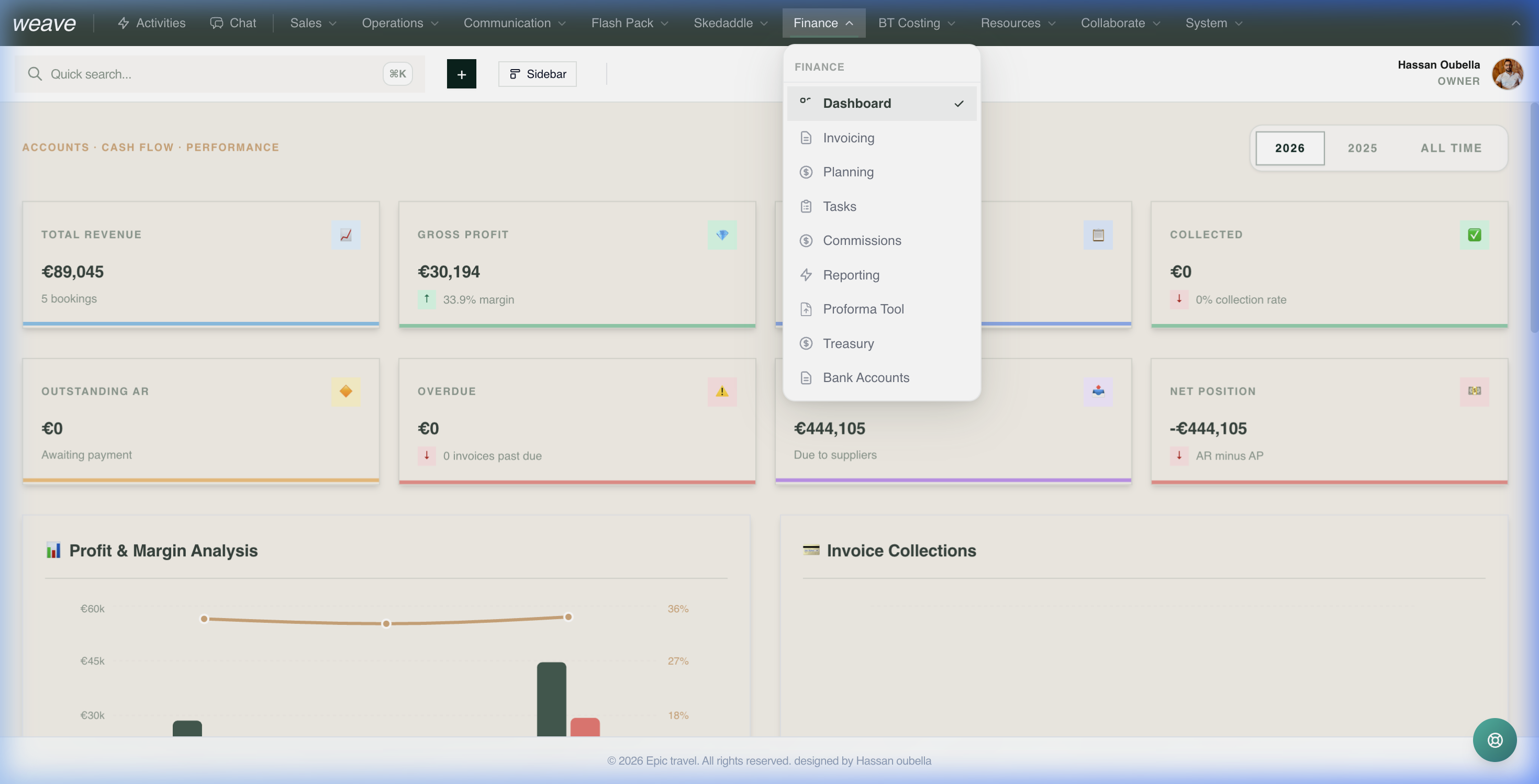The height and width of the screenshot is (784, 1539).
Task: Open the help lifebuoy floating button
Action: click(x=1494, y=740)
